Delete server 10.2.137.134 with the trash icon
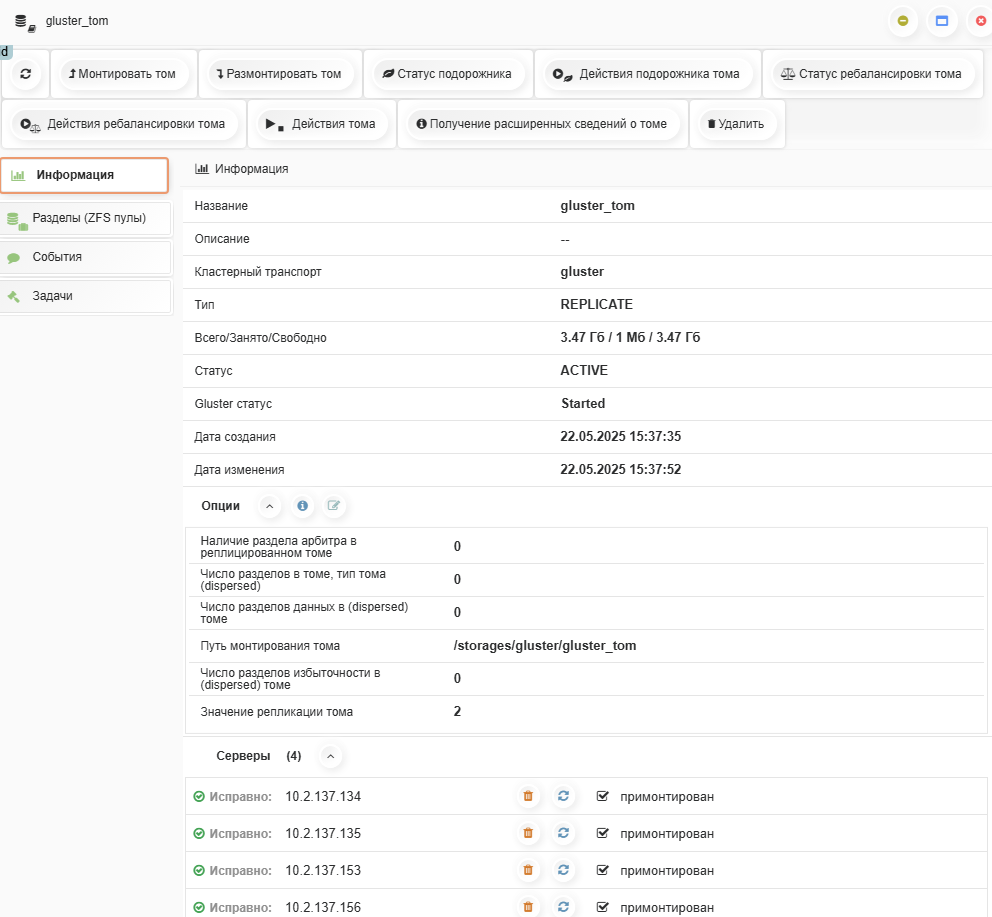Viewport: 992px width, 917px height. (x=528, y=796)
